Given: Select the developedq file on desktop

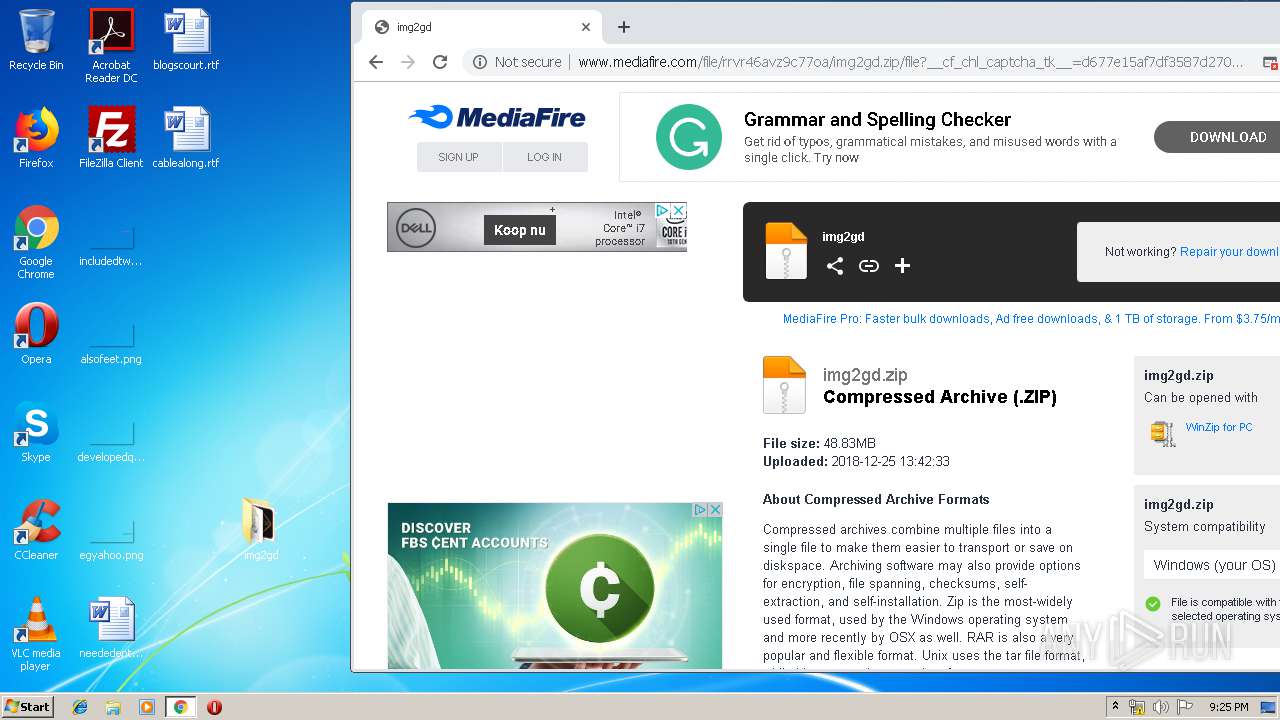Looking at the screenshot, I should tap(111, 443).
